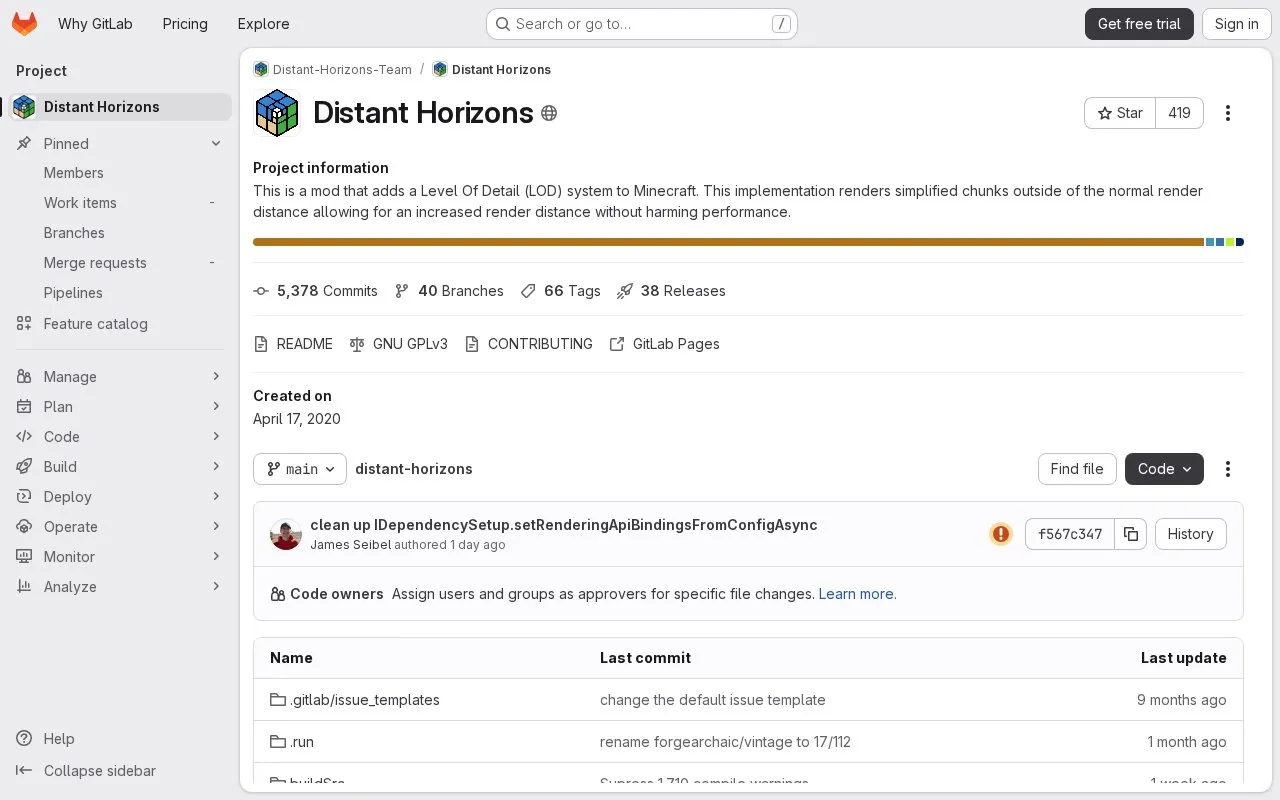Follow the Learn more link
The image size is (1280, 800).
(x=857, y=594)
